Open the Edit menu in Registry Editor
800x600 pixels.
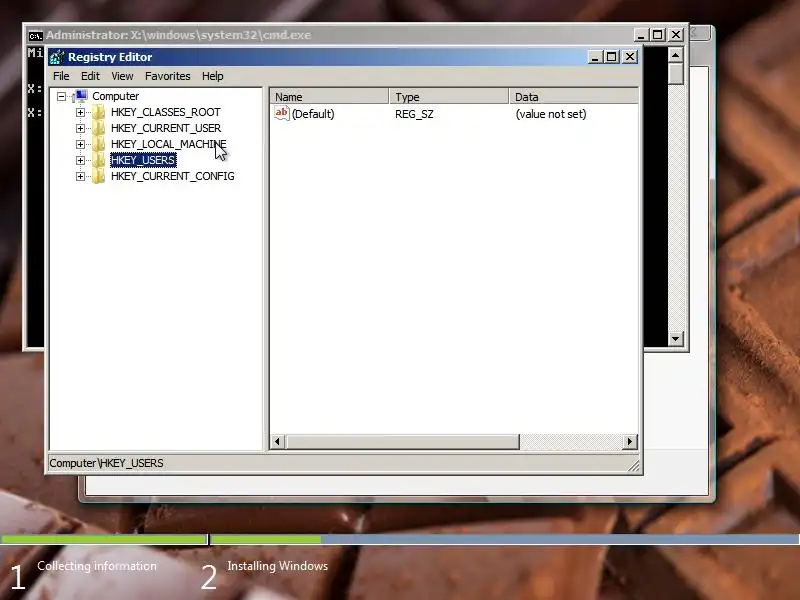(x=90, y=76)
